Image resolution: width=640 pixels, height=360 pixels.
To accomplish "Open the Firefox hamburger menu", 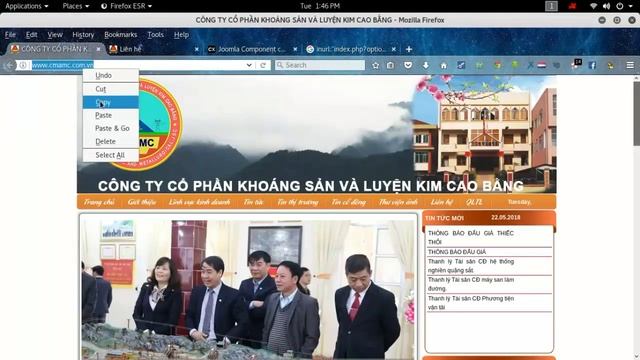I will [x=630, y=65].
